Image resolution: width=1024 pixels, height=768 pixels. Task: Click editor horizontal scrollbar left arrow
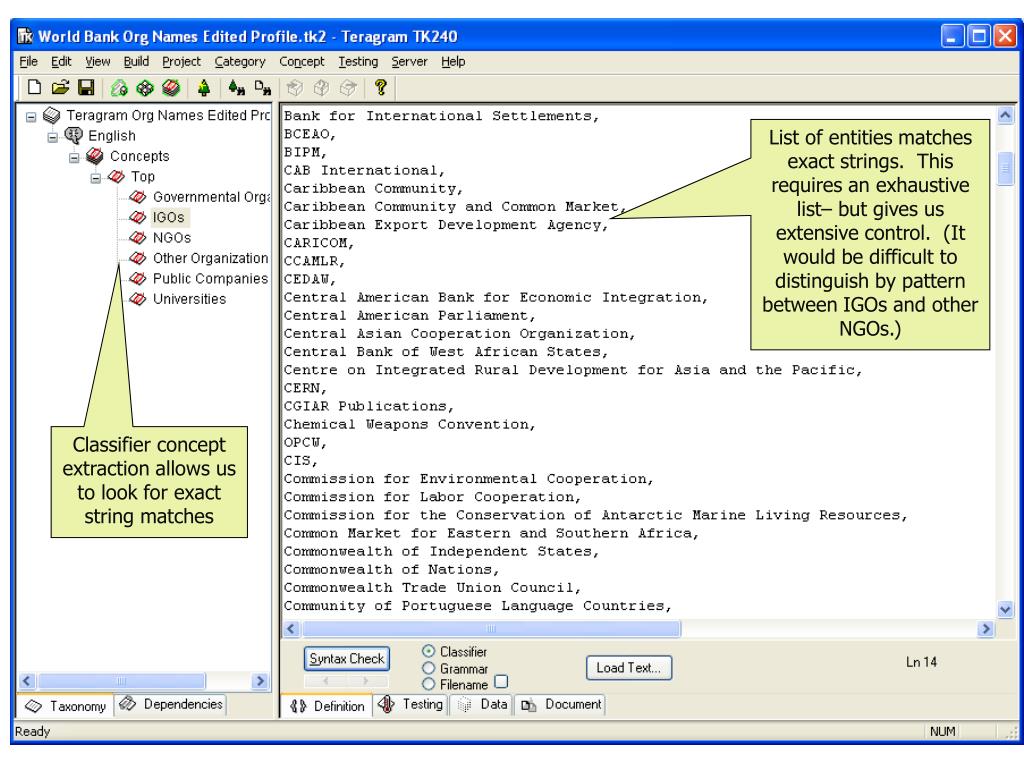point(291,629)
